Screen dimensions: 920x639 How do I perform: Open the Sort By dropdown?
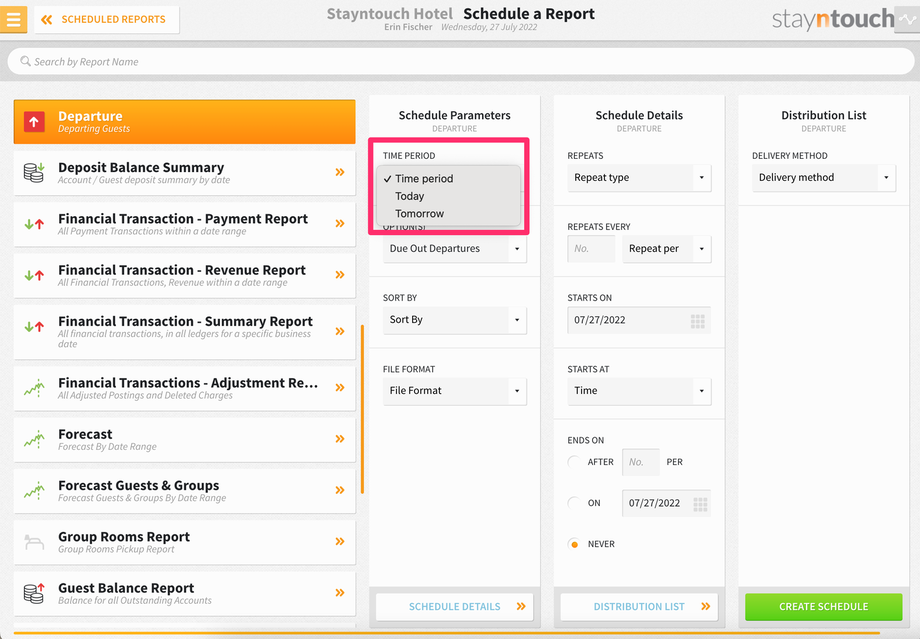pyautogui.click(x=455, y=320)
